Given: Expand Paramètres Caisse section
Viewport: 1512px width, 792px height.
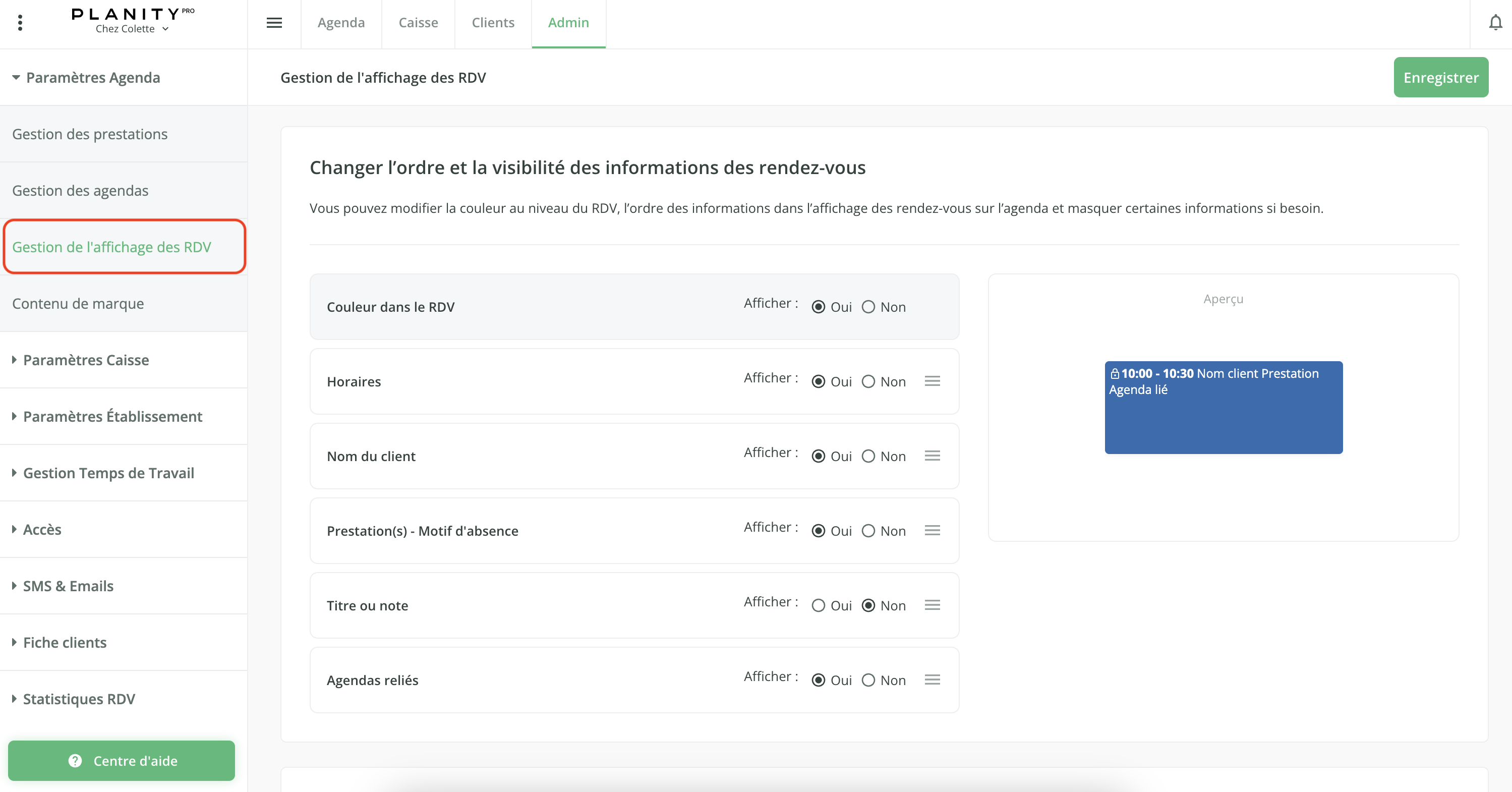Looking at the screenshot, I should point(86,360).
